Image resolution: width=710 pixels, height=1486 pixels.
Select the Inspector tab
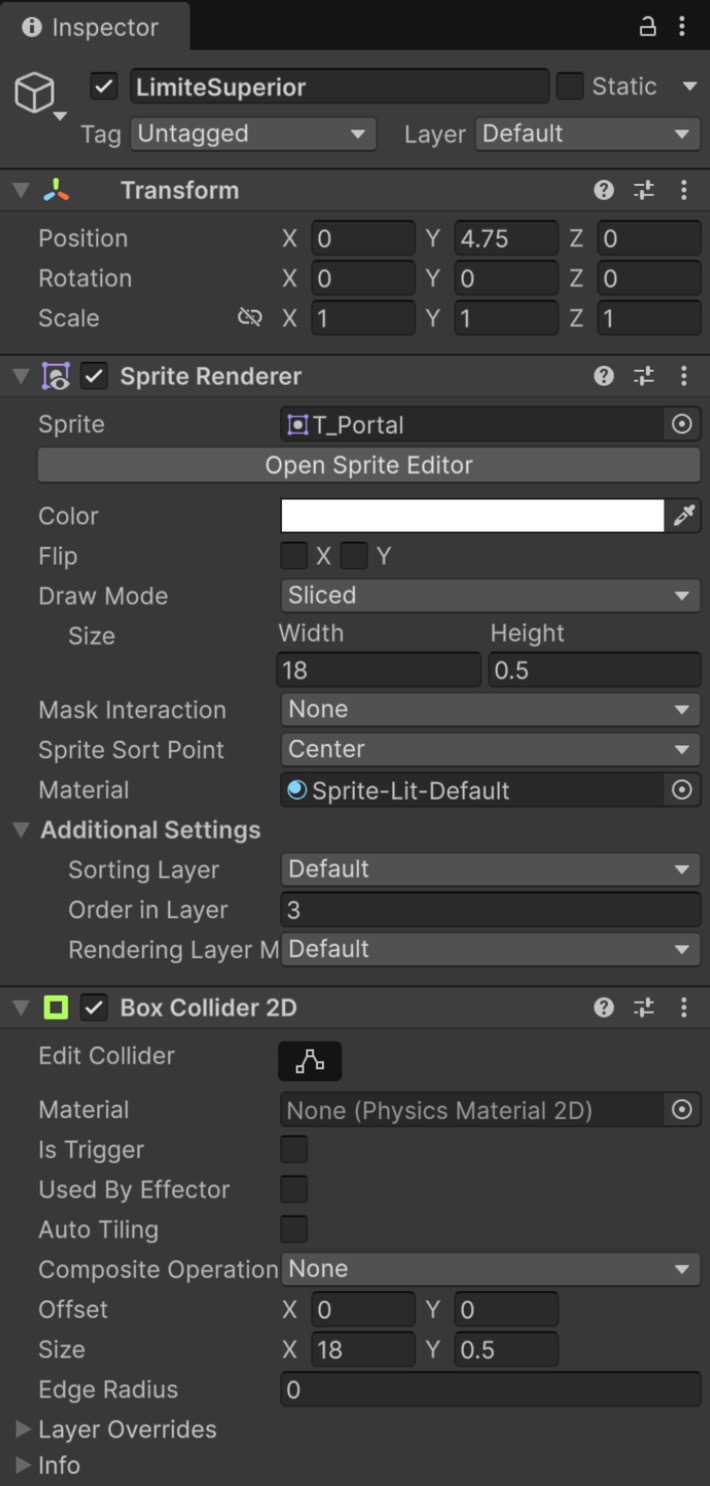pos(94,27)
